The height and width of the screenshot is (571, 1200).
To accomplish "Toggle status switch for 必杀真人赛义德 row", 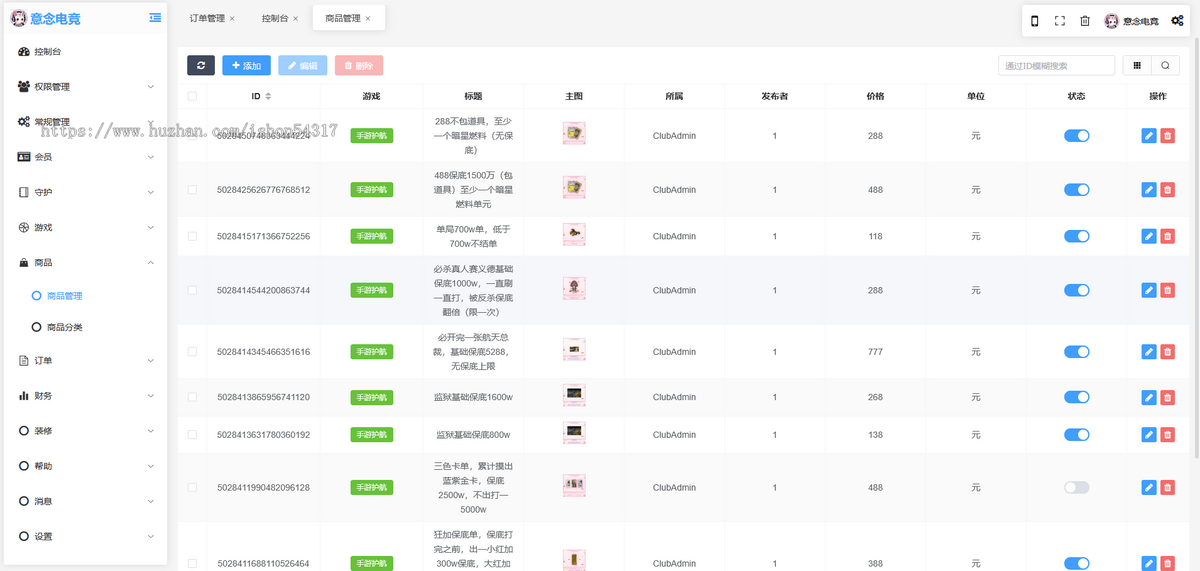I will tap(1076, 290).
